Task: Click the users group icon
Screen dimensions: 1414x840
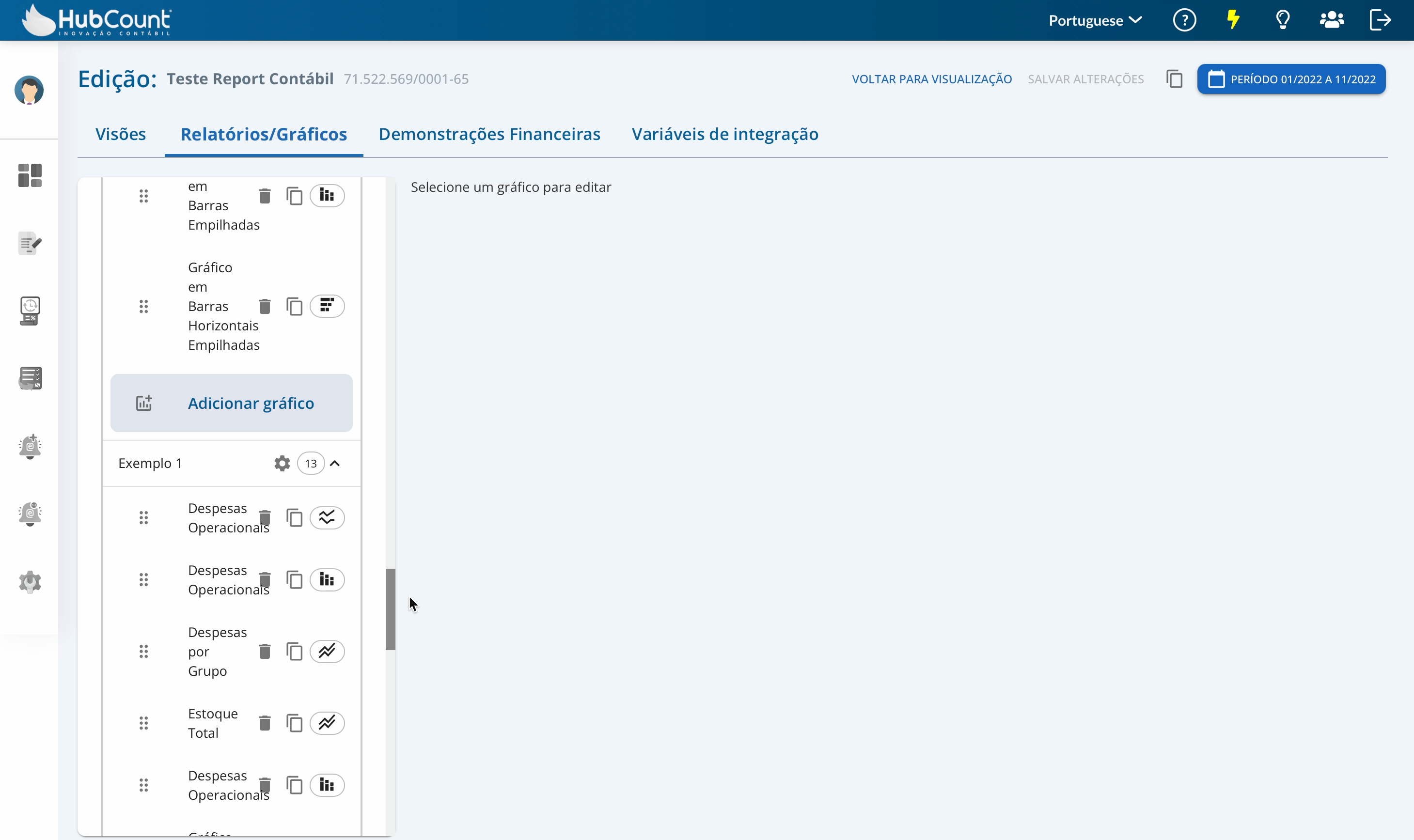Action: pyautogui.click(x=1331, y=20)
